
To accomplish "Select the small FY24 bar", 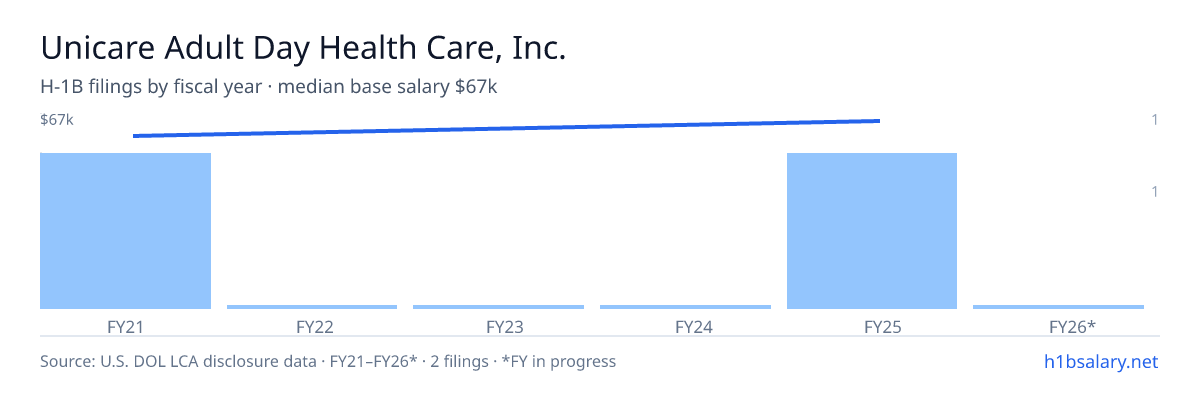I will (x=685, y=307).
